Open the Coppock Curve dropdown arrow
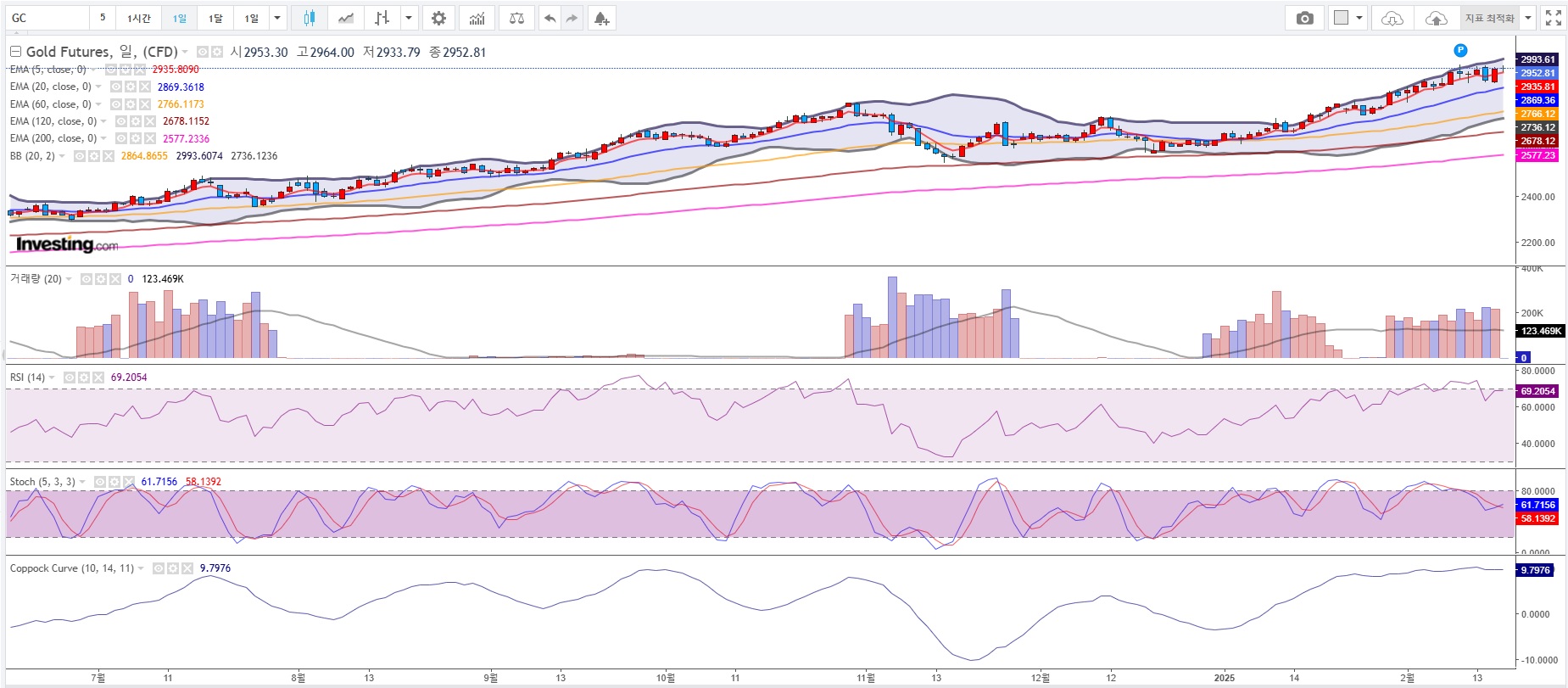Screen dimensions: 1568x688 tap(141, 568)
